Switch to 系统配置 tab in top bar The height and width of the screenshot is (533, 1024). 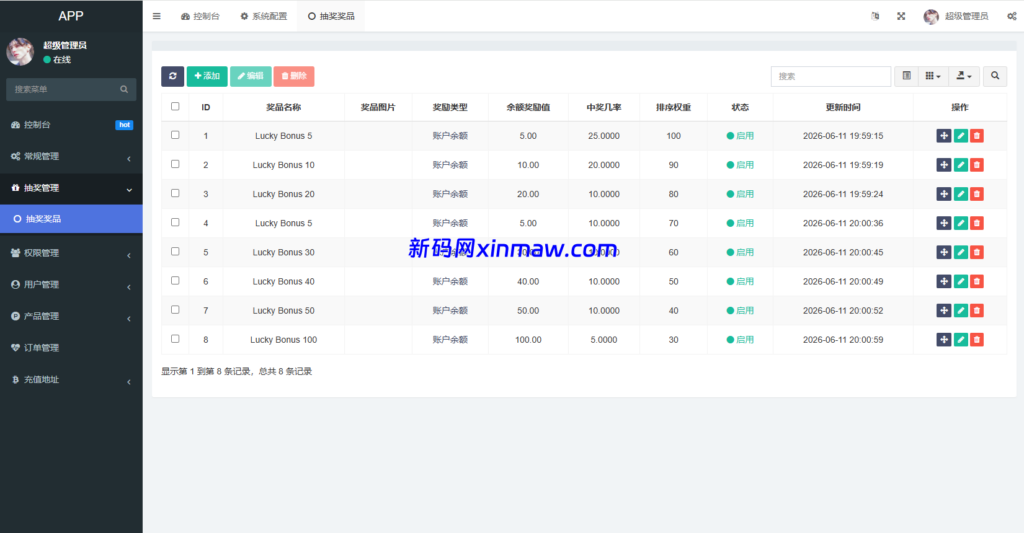263,16
